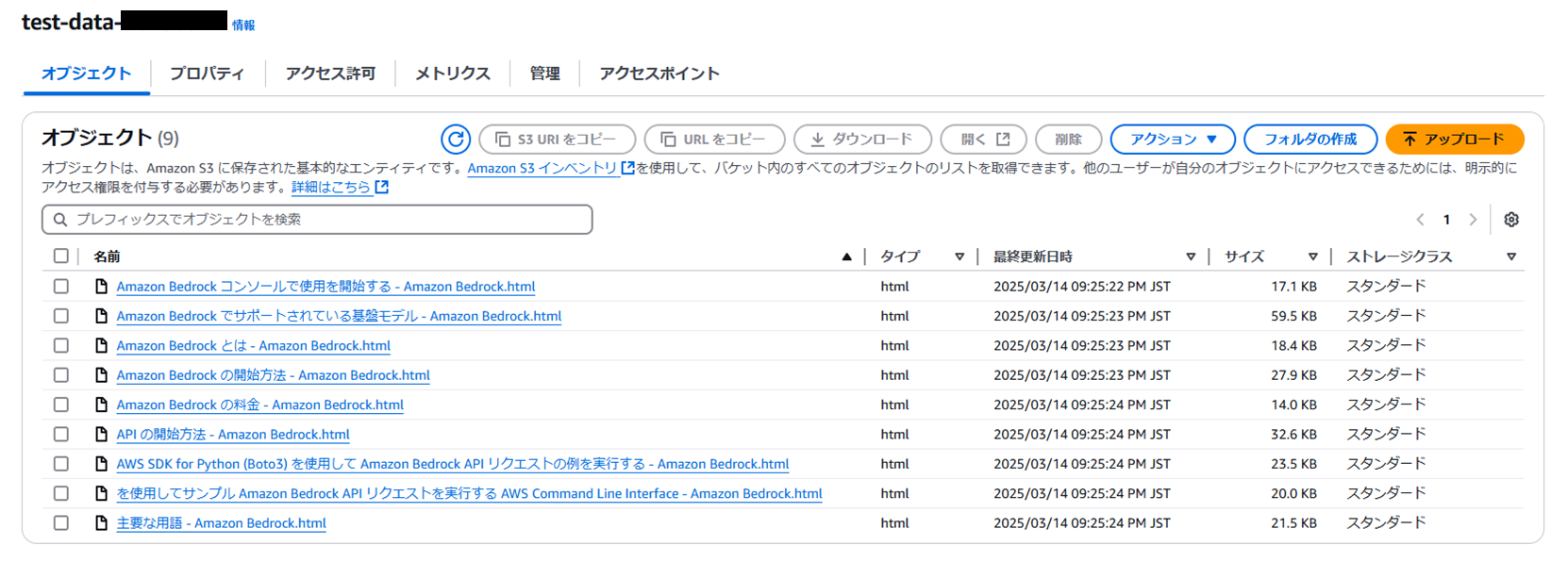The width and height of the screenshot is (1568, 562).
Task: Focus the プレフィックスでオブジェクトを検索 search field
Action: point(317,220)
